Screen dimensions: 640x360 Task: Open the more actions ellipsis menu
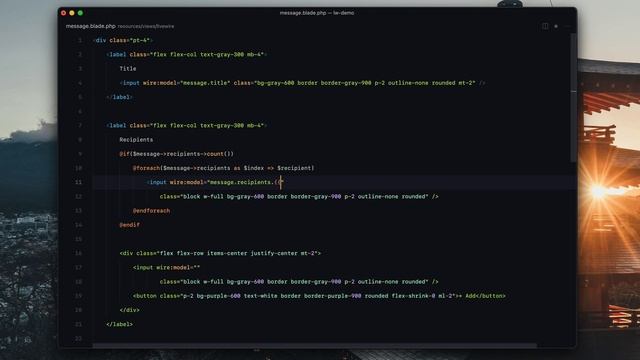(567, 26)
